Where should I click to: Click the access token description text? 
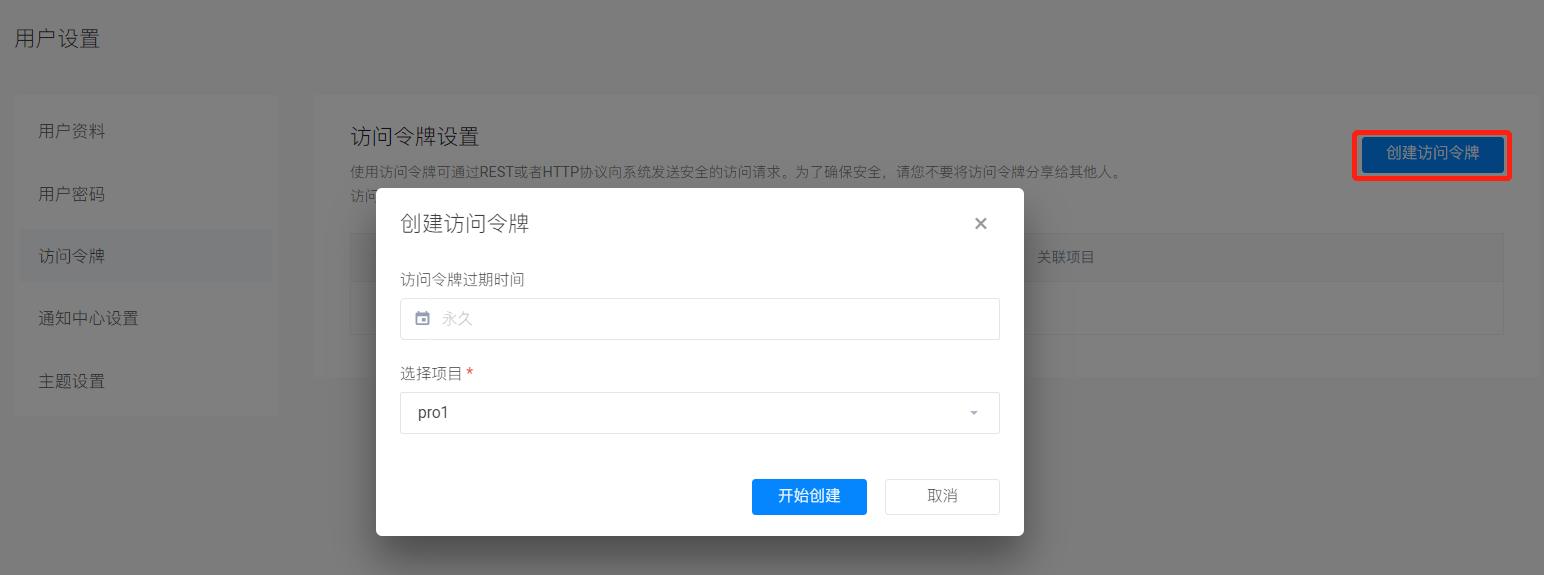pyautogui.click(x=736, y=172)
